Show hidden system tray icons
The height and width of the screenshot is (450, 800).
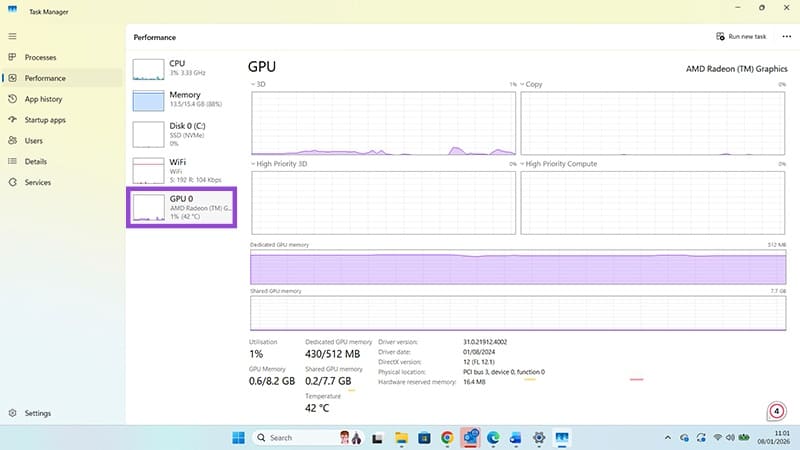667,438
